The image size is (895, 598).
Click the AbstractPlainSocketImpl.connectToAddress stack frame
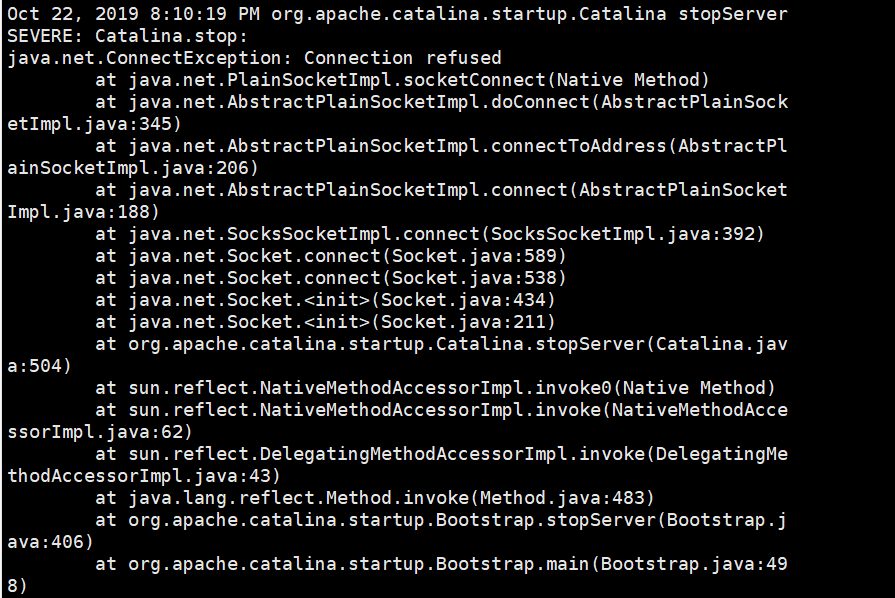coord(440,146)
